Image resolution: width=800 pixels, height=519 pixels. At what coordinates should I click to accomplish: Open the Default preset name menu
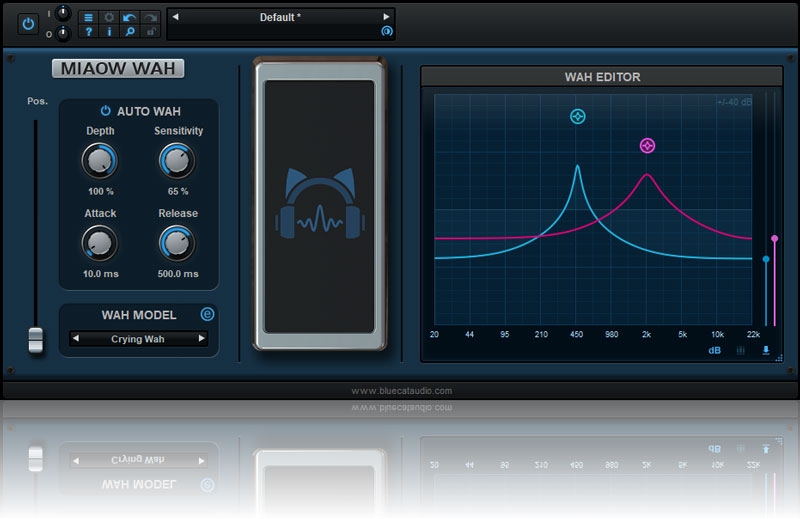280,17
